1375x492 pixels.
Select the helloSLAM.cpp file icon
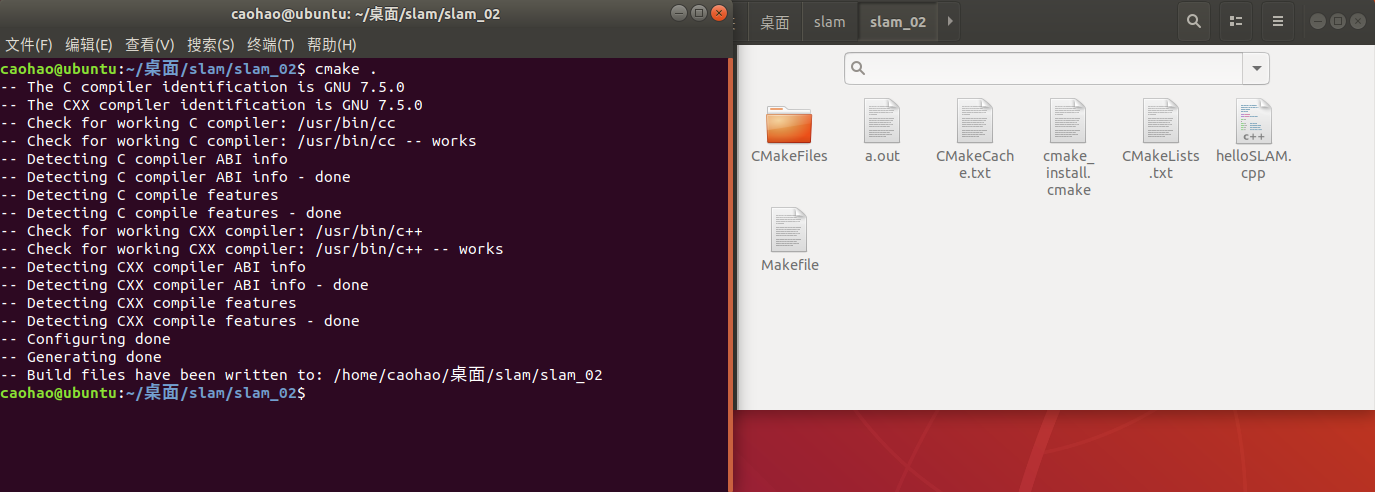tap(1254, 121)
